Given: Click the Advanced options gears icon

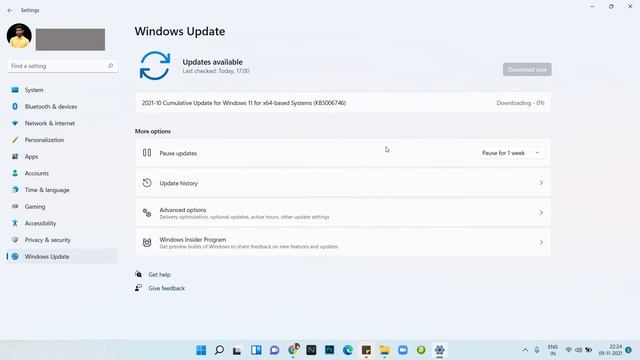Looking at the screenshot, I should click(147, 213).
